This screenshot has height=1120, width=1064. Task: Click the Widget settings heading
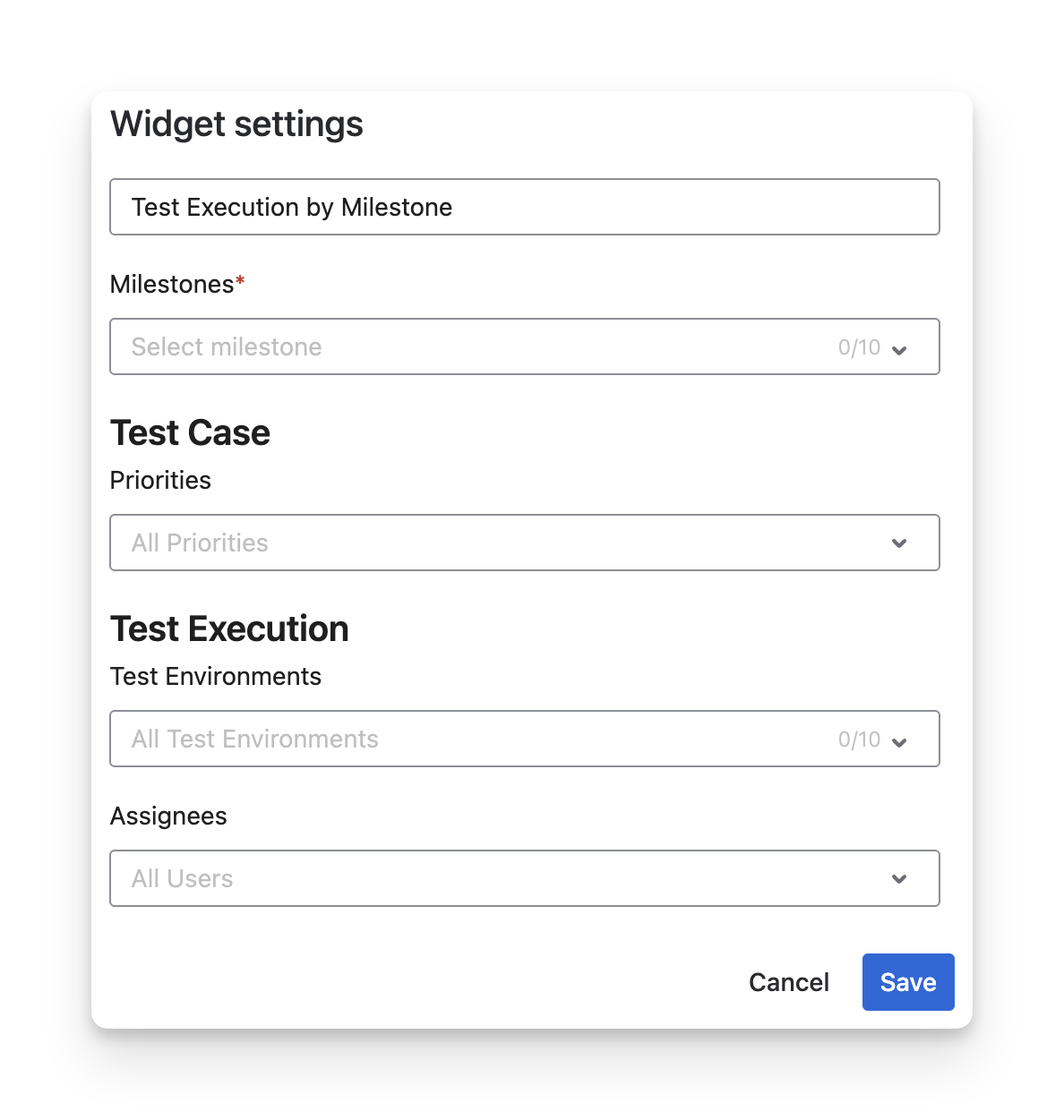tap(236, 124)
